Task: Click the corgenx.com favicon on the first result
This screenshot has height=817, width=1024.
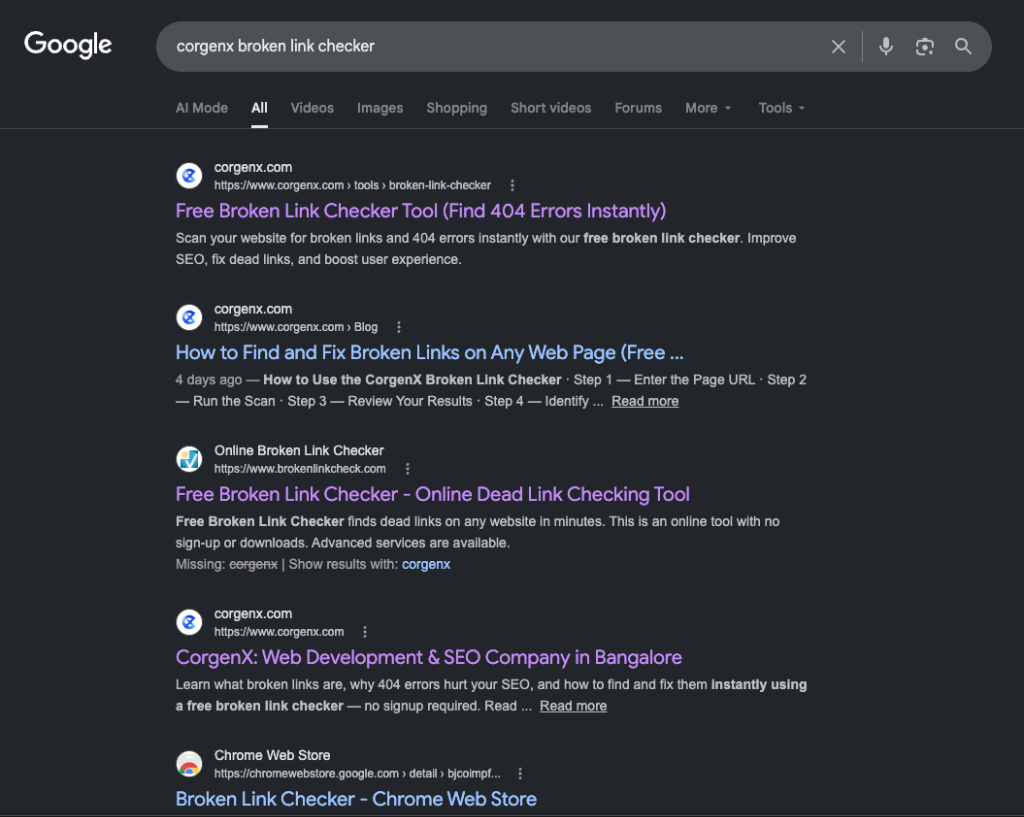Action: coord(189,175)
